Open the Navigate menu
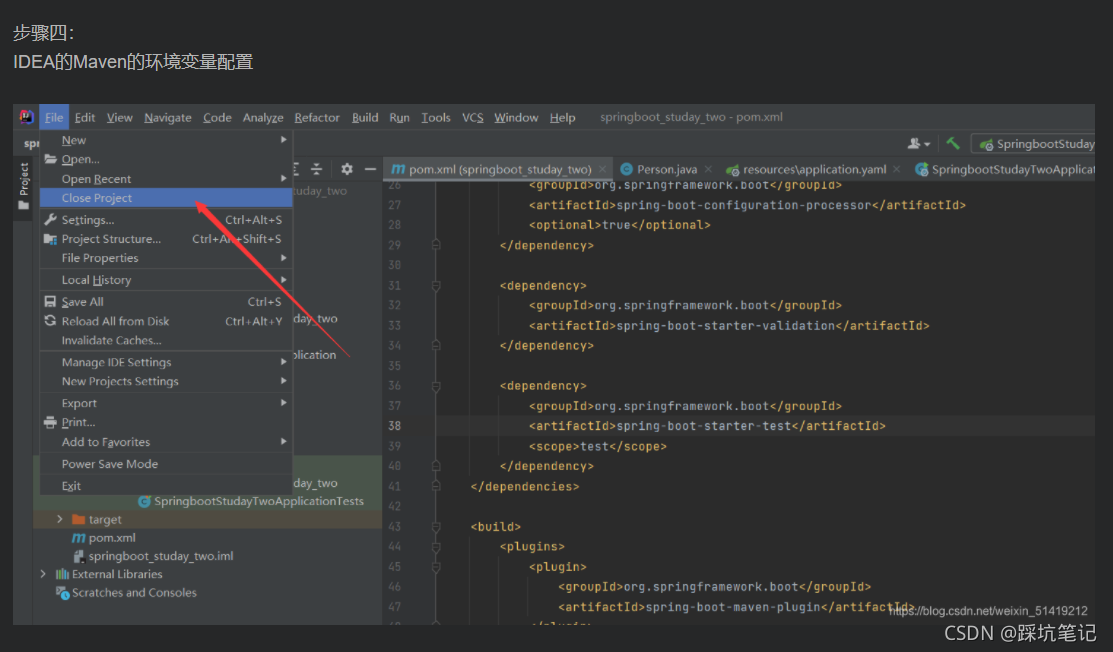The image size is (1113, 652). (x=168, y=118)
